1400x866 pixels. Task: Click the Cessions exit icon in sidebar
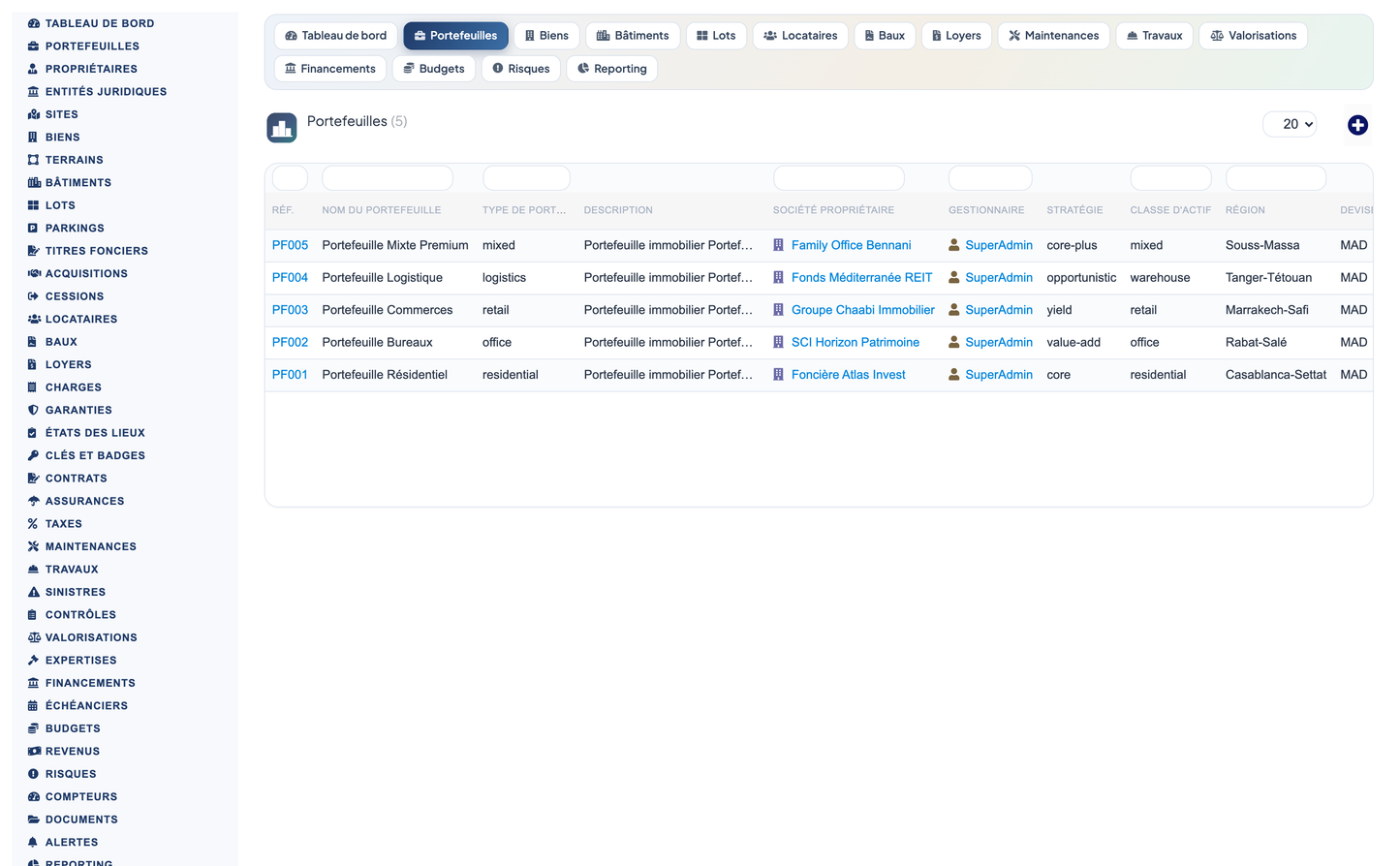pyautogui.click(x=34, y=296)
